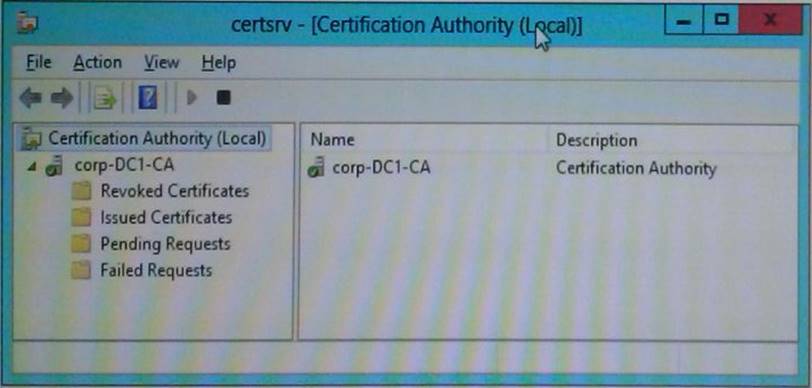Viewport: 812px width, 388px height.
Task: Sort by the Name column header
Action: pyautogui.click(x=424, y=140)
